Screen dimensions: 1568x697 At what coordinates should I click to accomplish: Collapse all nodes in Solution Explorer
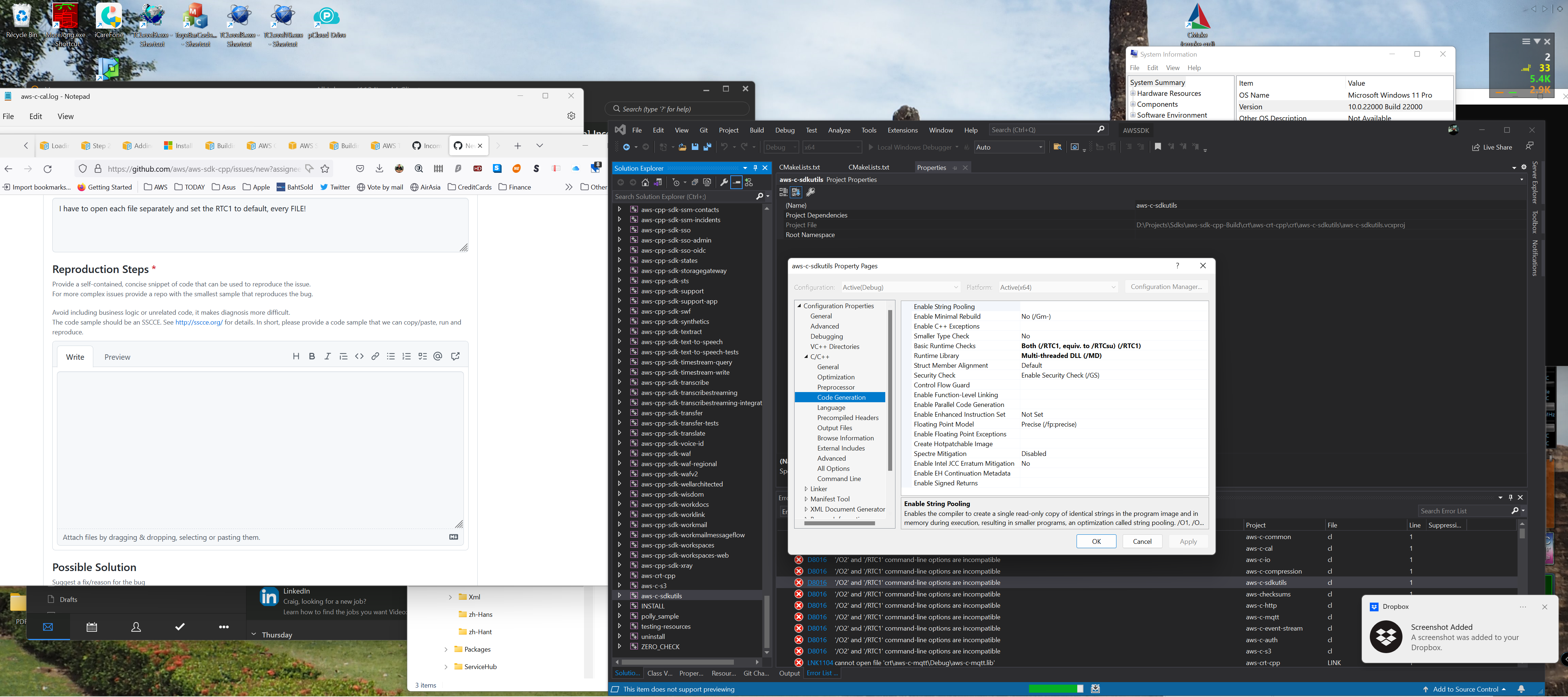coord(696,183)
